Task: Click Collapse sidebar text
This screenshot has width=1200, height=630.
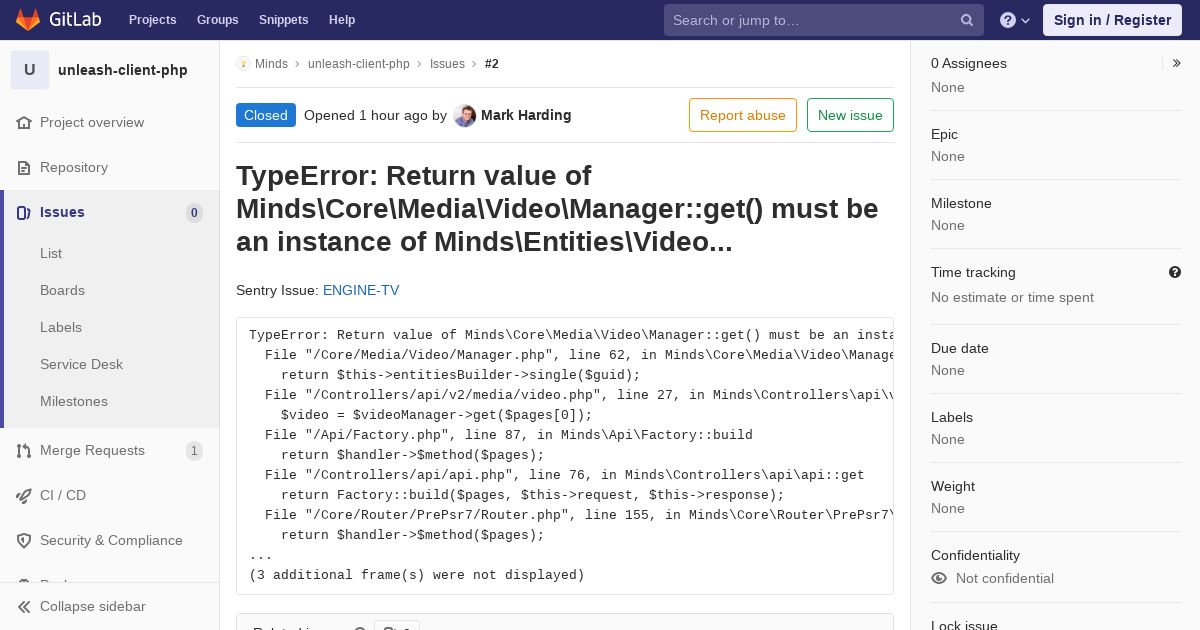Action: pos(93,606)
